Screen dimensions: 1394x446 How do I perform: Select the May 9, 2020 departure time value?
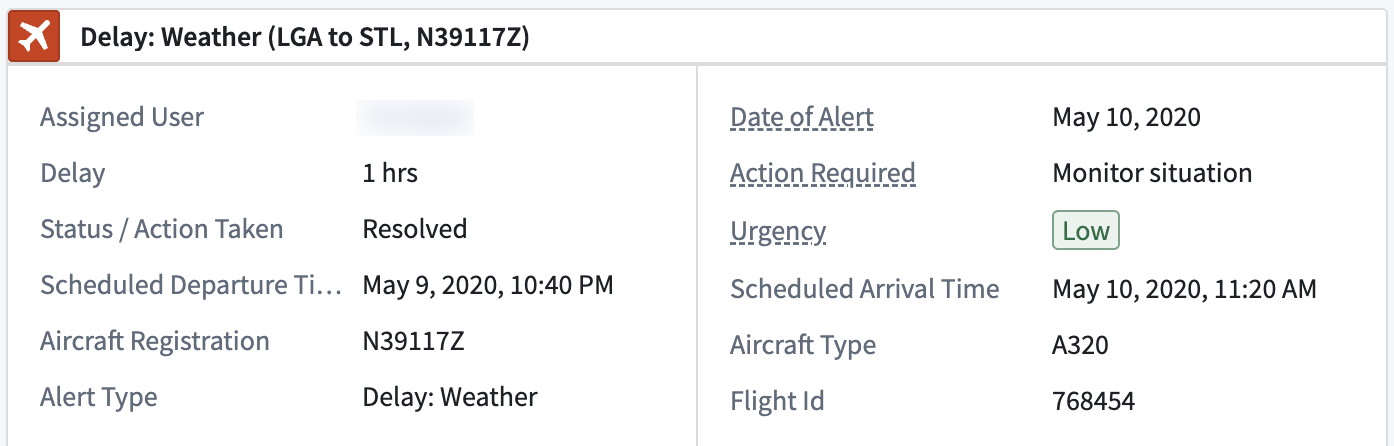click(488, 285)
